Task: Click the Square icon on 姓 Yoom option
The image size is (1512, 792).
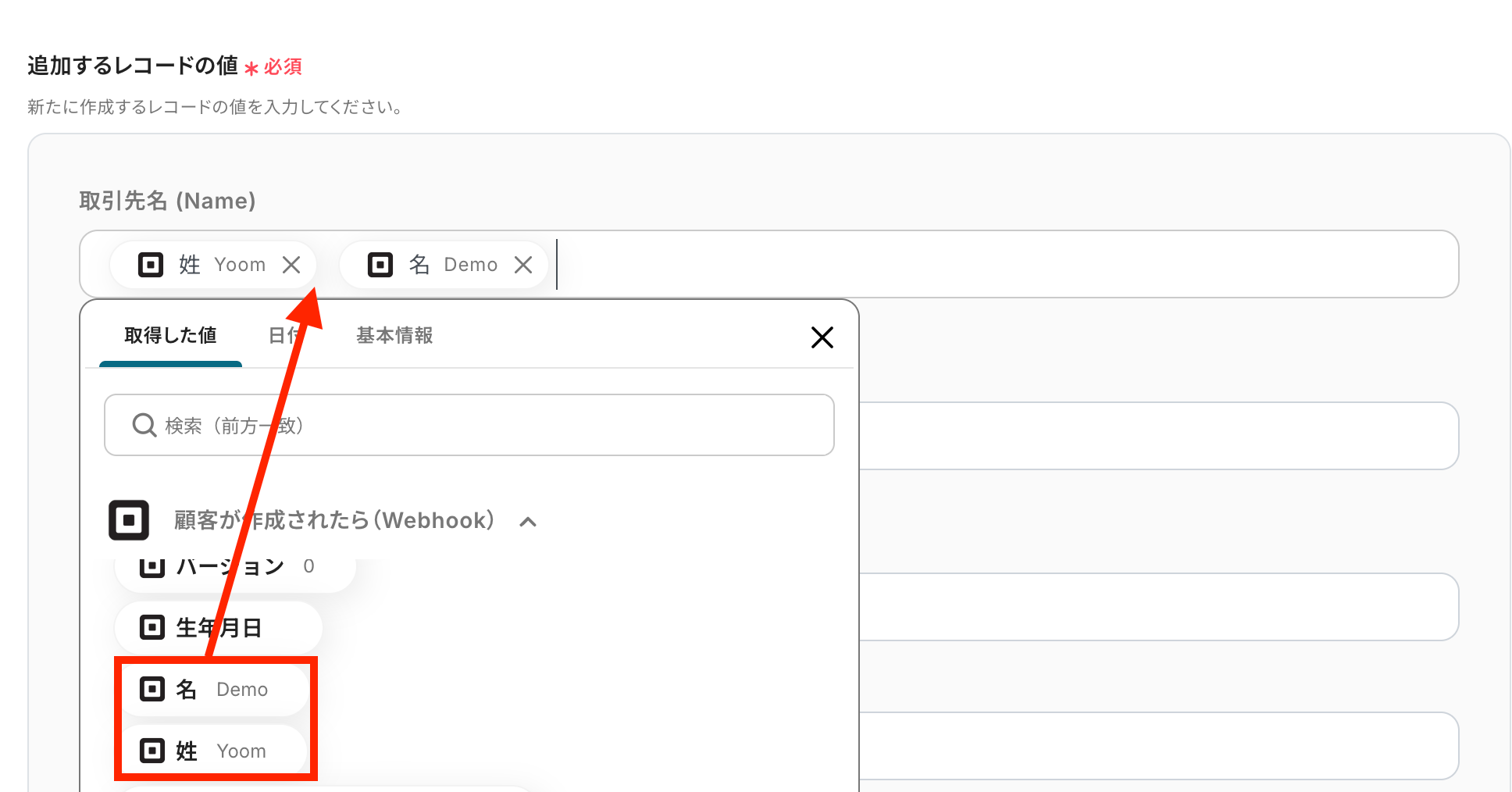Action: point(152,751)
